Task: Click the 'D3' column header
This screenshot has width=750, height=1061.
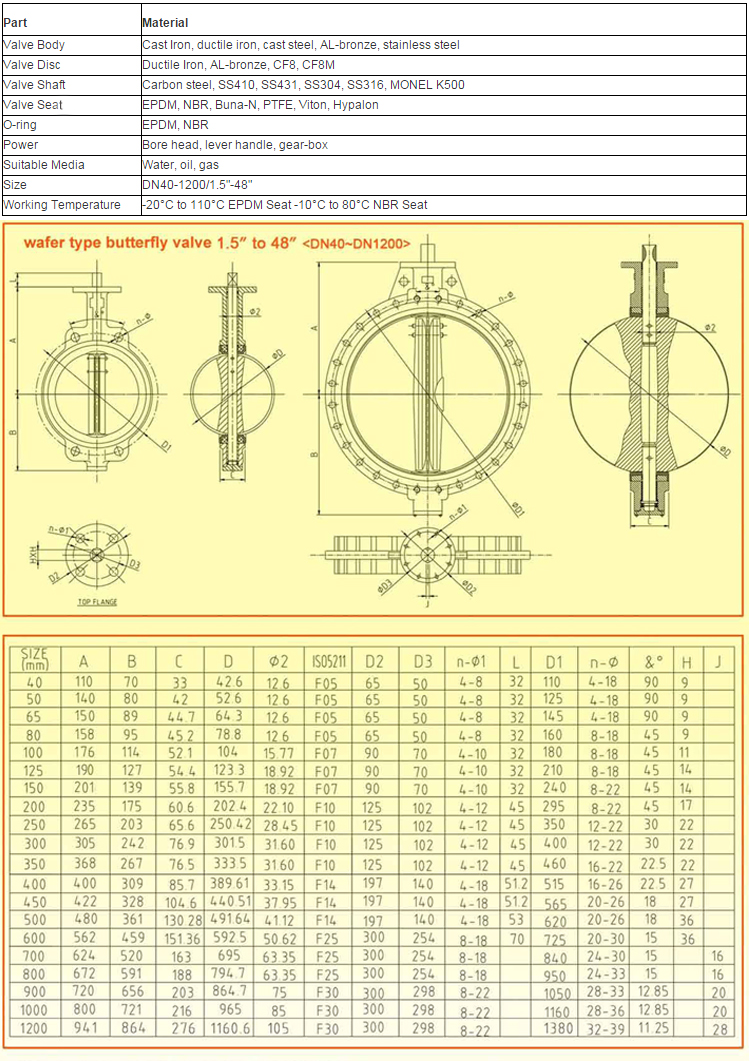Action: pyautogui.click(x=423, y=662)
